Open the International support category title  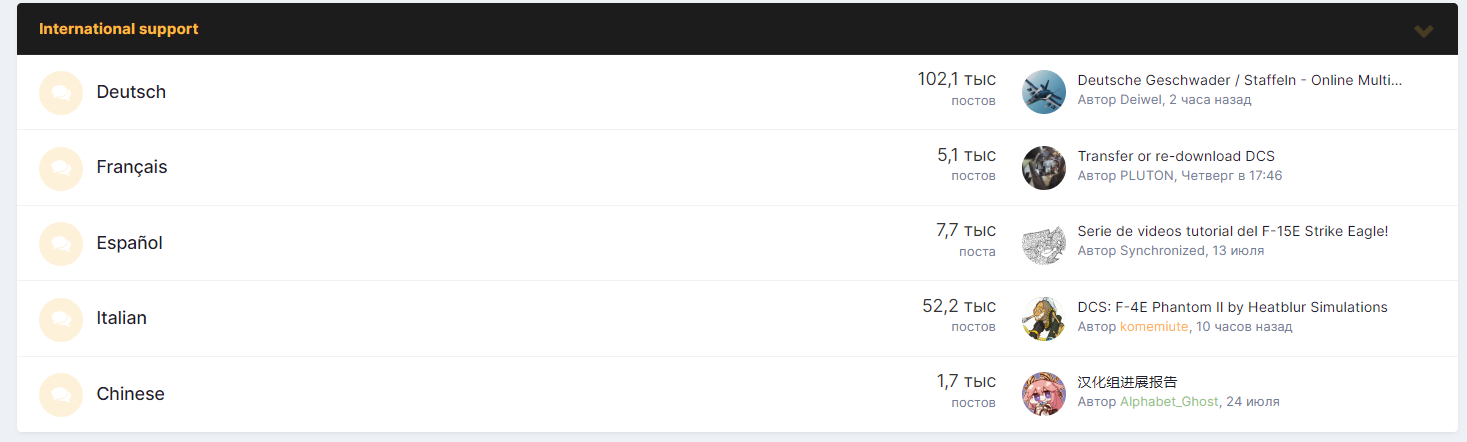(119, 29)
